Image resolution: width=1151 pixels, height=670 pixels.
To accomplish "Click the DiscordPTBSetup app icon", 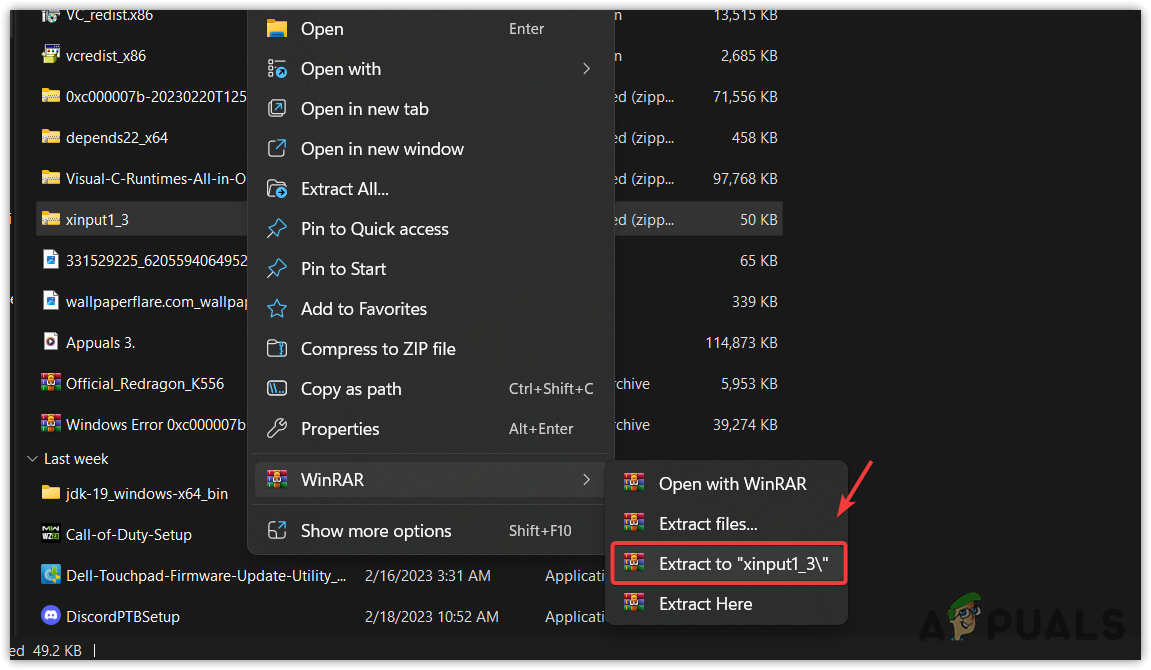I will [51, 616].
